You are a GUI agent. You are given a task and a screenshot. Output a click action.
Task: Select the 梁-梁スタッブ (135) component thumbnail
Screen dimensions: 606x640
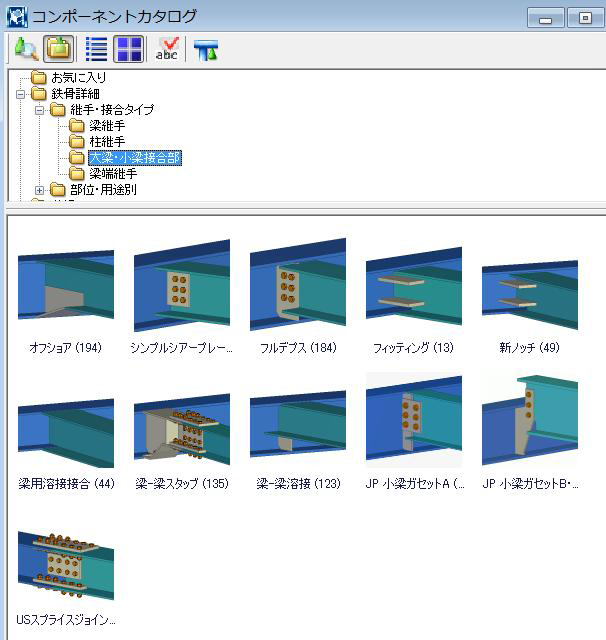181,430
